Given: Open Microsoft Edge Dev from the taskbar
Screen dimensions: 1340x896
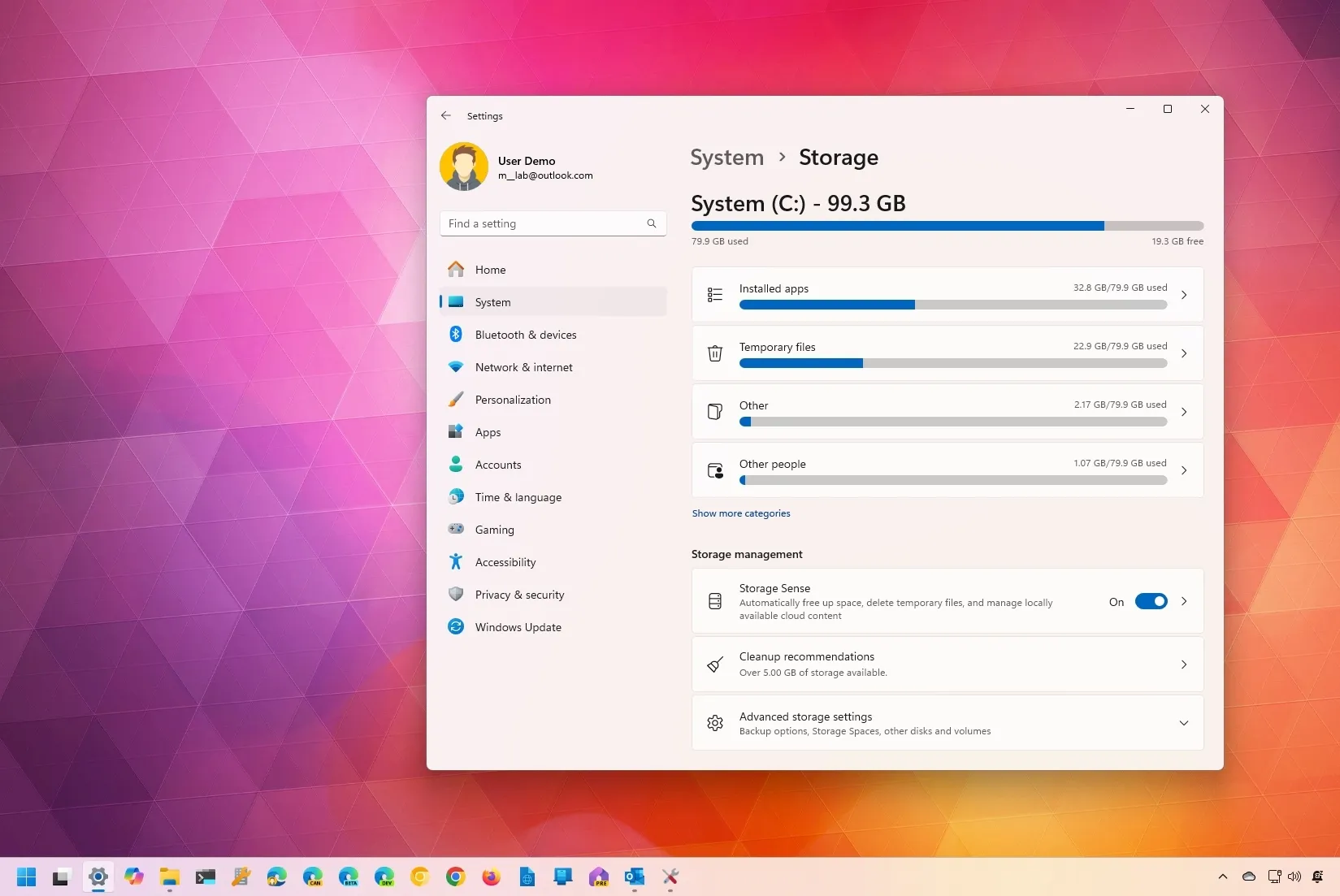Looking at the screenshot, I should tap(384, 877).
